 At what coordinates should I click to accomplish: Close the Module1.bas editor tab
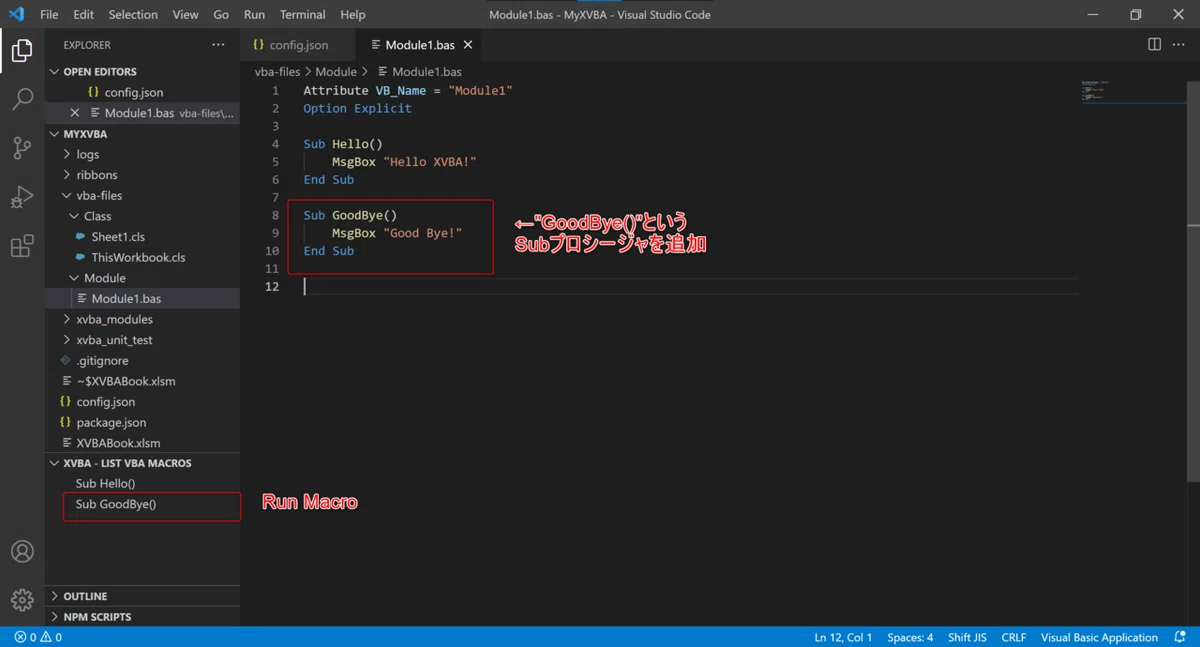click(x=468, y=45)
